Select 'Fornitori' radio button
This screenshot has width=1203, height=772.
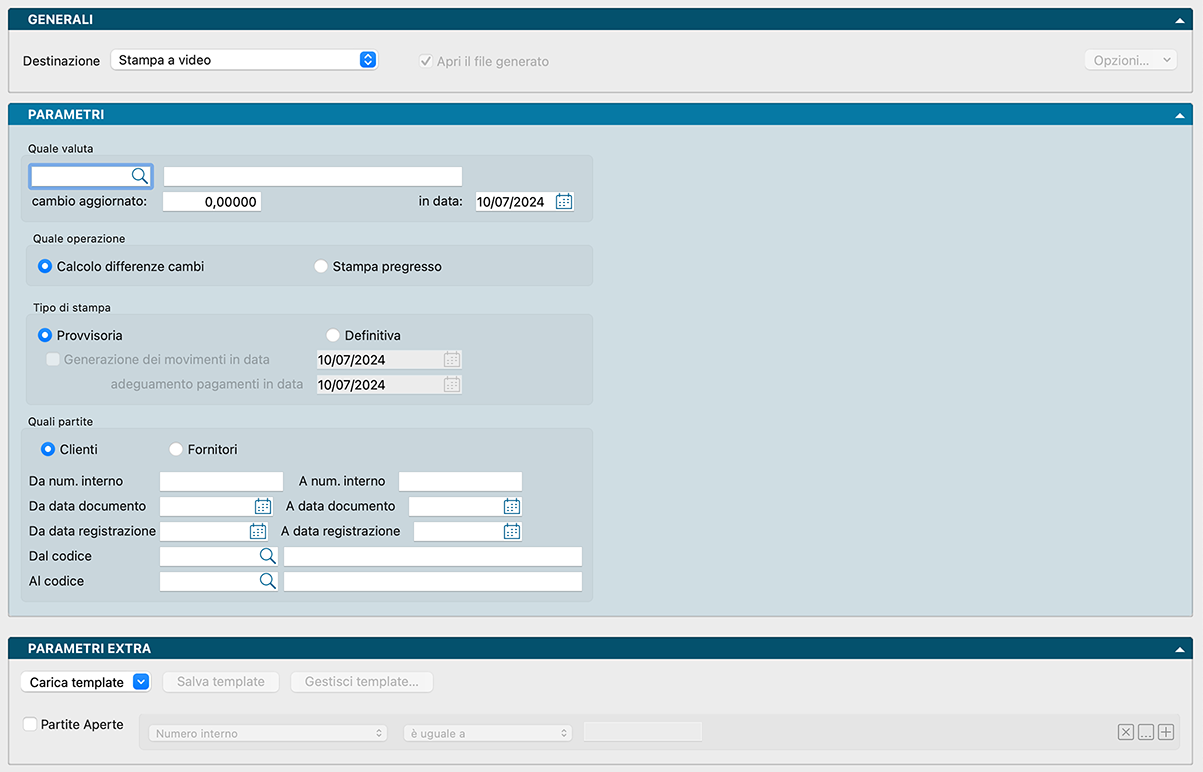pyautogui.click(x=176, y=450)
